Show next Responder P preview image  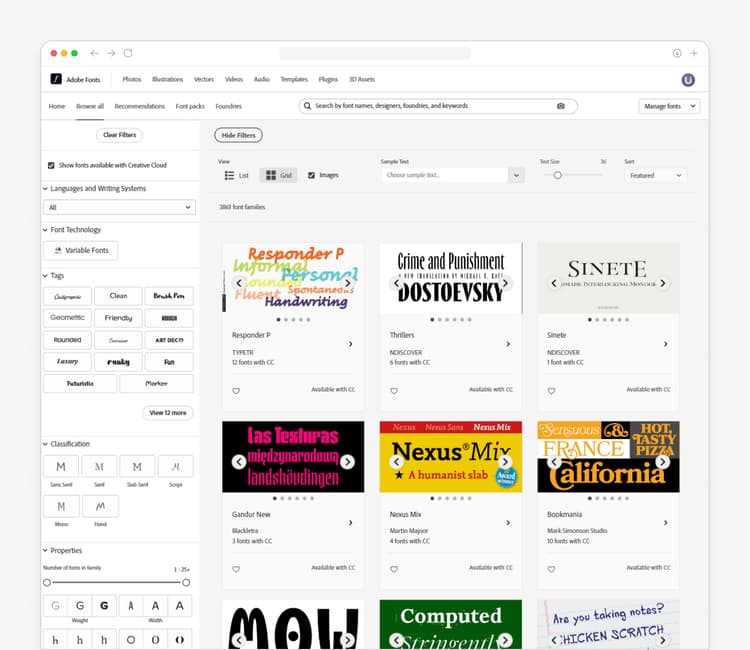coord(348,283)
